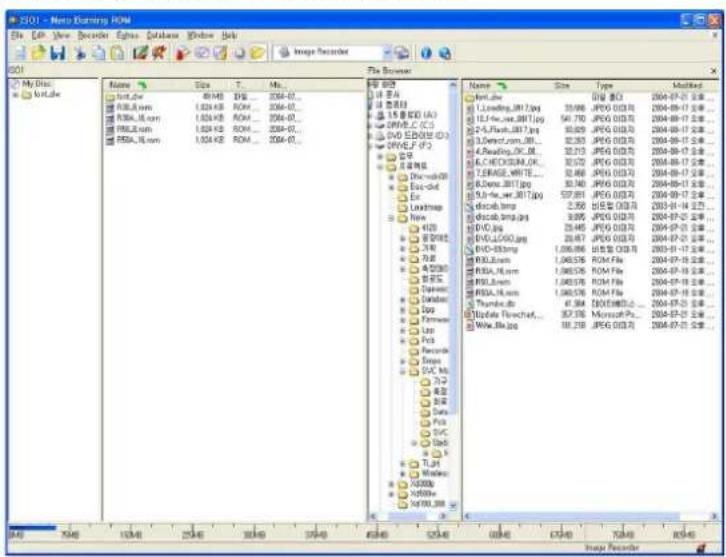Image resolution: width=726 pixels, height=557 pixels.
Task: Open the Edit menu
Action: coord(38,35)
